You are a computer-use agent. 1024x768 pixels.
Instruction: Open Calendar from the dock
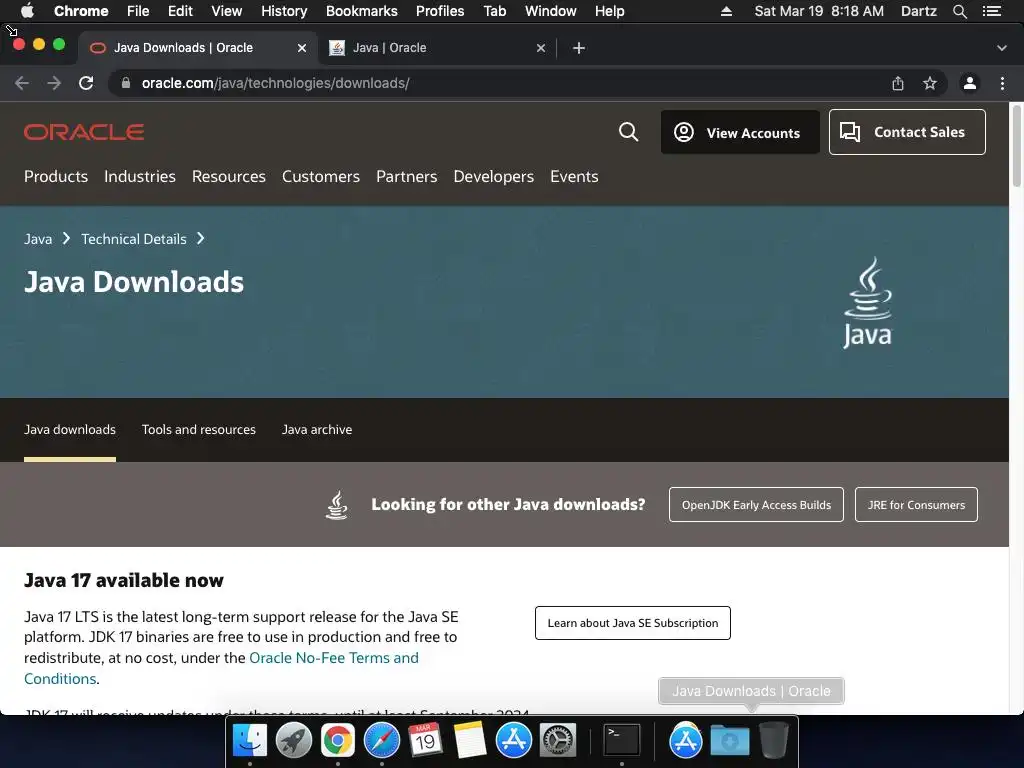pyautogui.click(x=425, y=741)
